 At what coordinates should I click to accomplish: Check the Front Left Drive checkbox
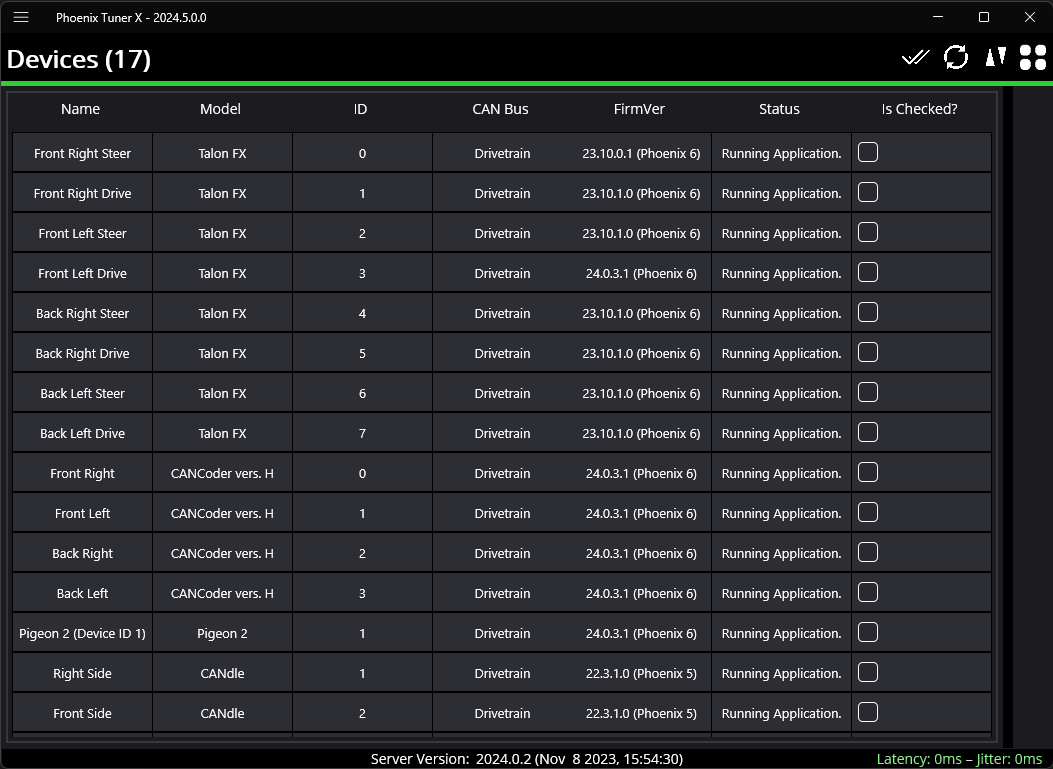pyautogui.click(x=868, y=273)
